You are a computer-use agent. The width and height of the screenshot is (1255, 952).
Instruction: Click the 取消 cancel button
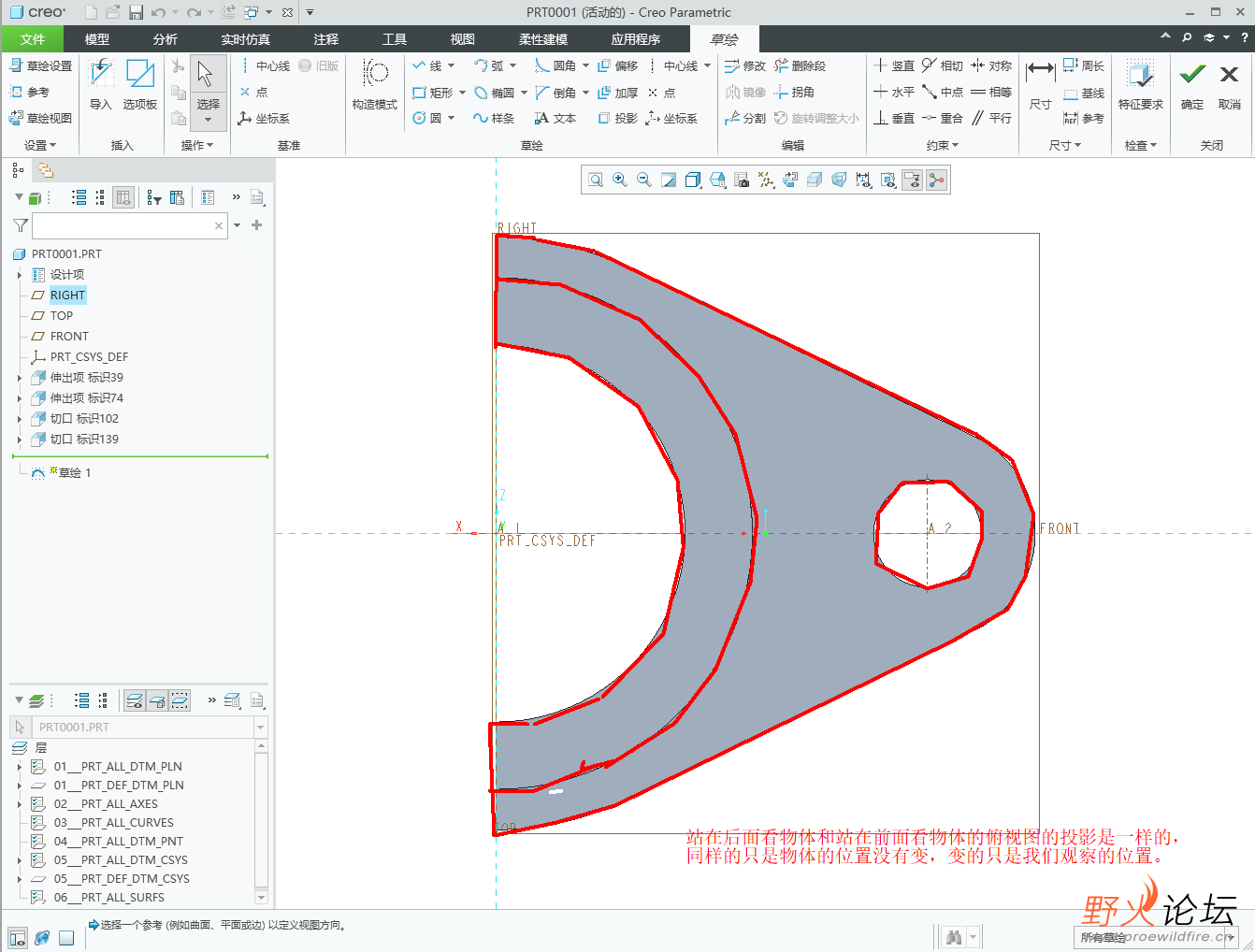pos(1230,84)
